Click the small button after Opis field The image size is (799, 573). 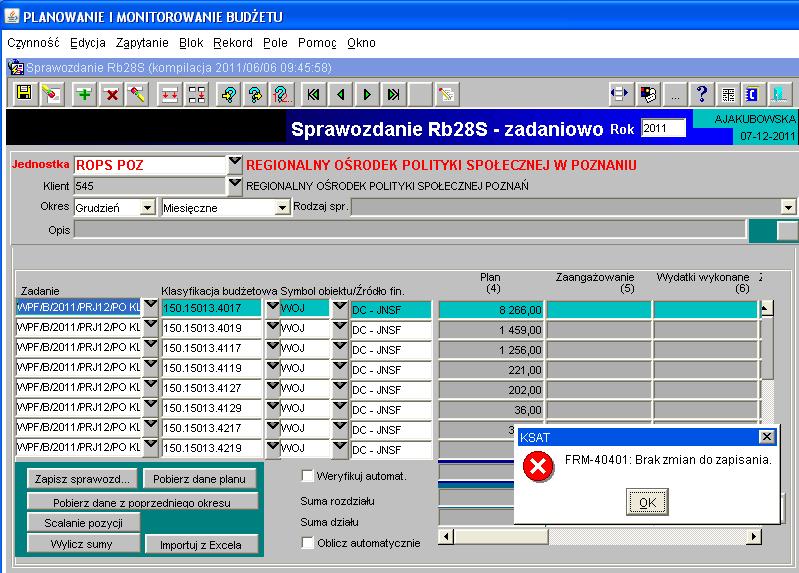pyautogui.click(x=787, y=230)
